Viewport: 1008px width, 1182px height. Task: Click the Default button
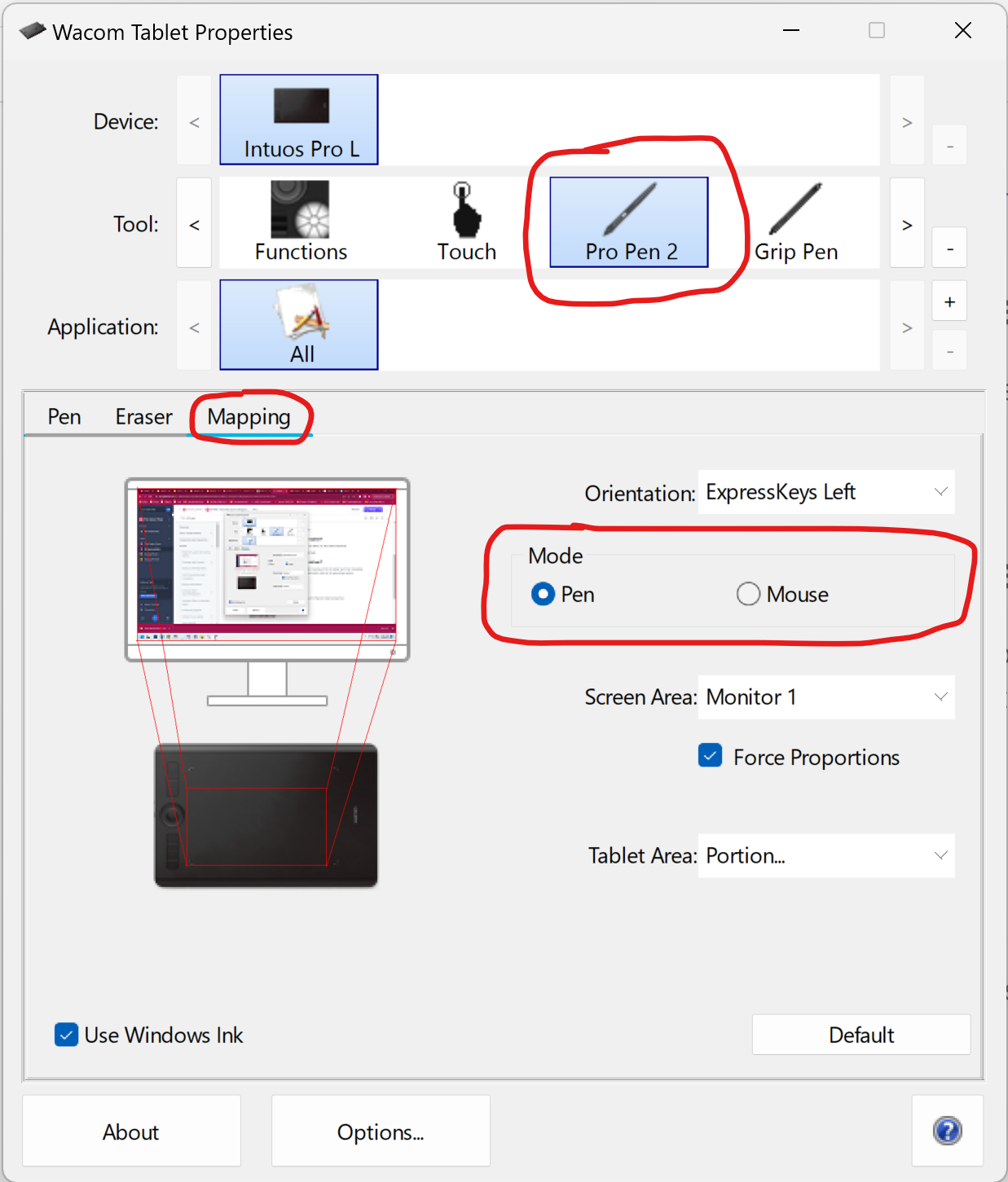[861, 1035]
